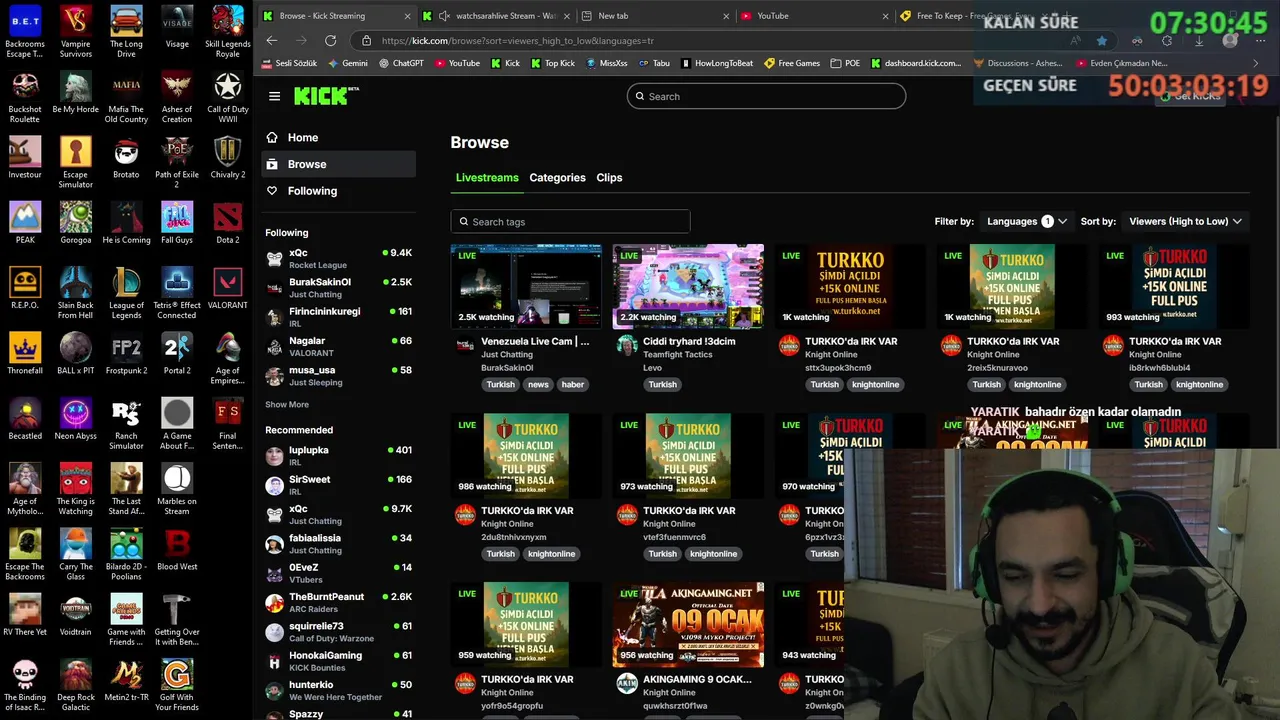The height and width of the screenshot is (720, 1280).
Task: Click the Search tags field
Action: (570, 221)
